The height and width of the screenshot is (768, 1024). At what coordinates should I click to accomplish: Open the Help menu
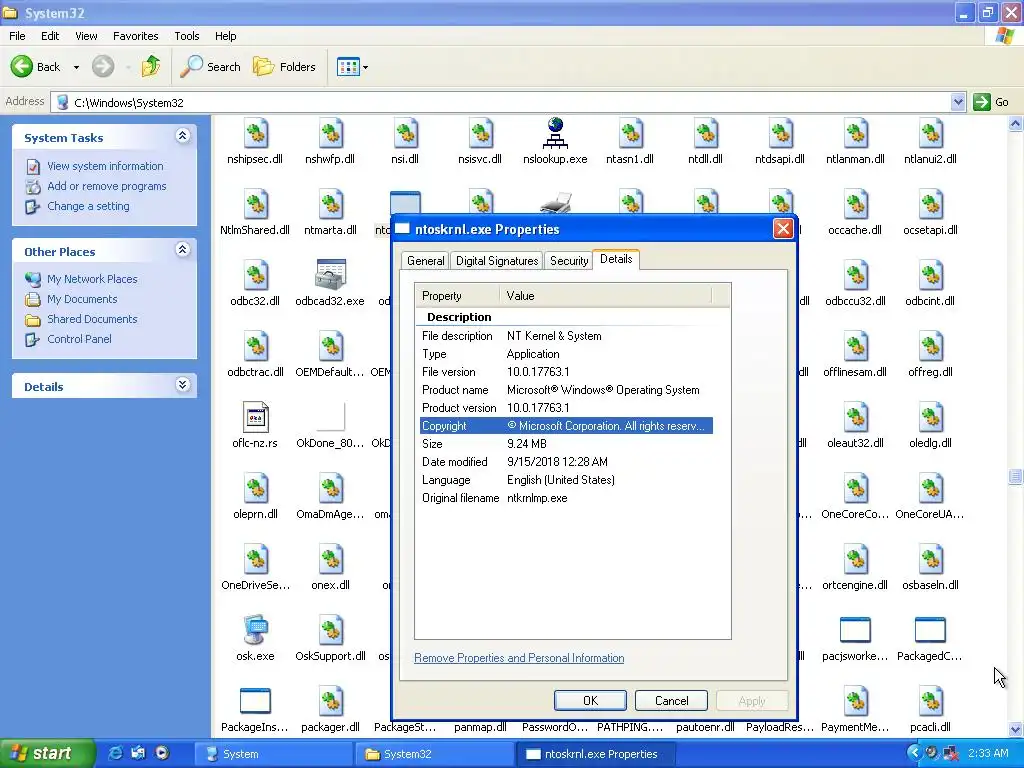coord(225,36)
